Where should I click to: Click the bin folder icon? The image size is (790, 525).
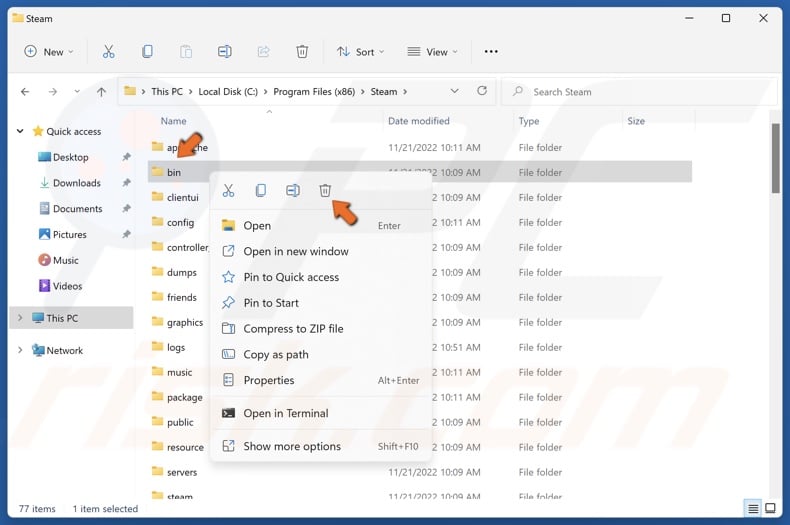tap(157, 171)
